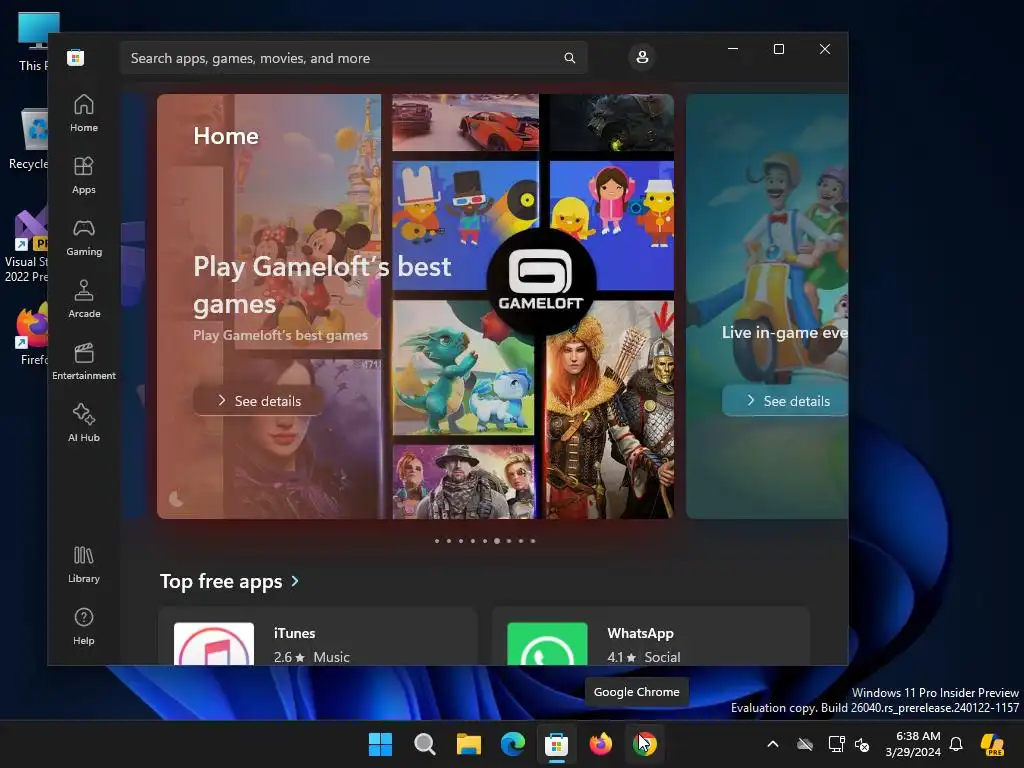Open the user account profile icon
The width and height of the screenshot is (1024, 768).
(x=642, y=57)
